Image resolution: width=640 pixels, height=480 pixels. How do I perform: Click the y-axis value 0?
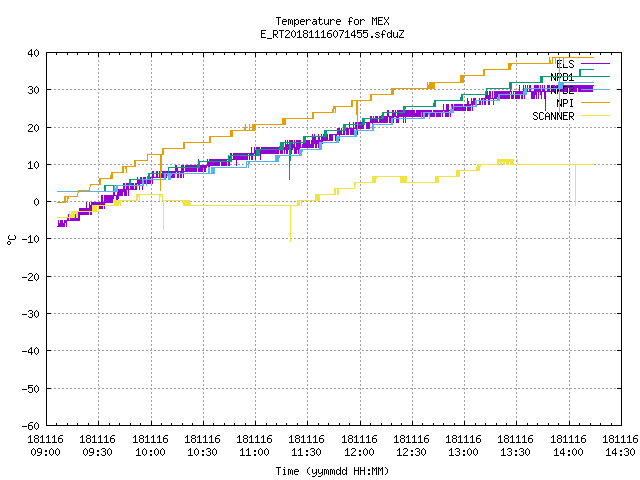pyautogui.click(x=37, y=202)
